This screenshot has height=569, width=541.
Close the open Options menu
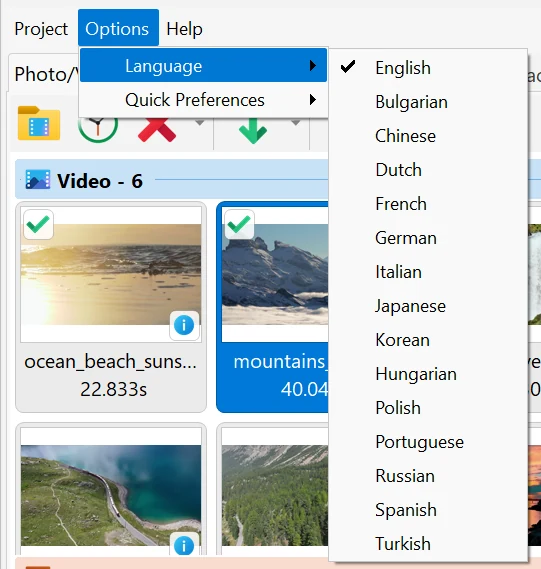(118, 28)
